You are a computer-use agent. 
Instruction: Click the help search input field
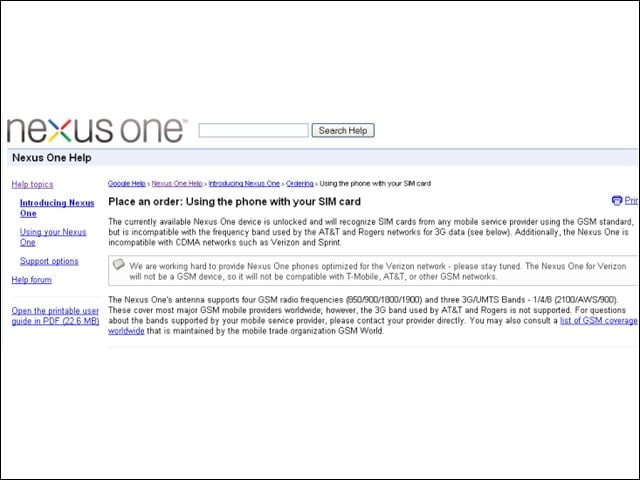click(253, 131)
